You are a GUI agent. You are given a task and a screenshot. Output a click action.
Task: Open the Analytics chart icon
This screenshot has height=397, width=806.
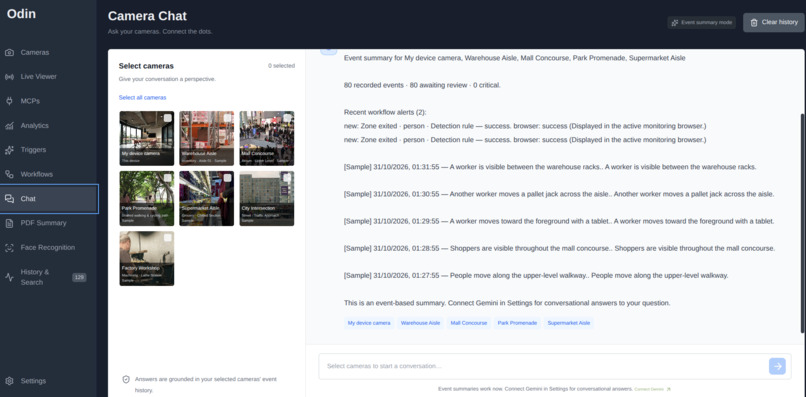click(x=9, y=126)
